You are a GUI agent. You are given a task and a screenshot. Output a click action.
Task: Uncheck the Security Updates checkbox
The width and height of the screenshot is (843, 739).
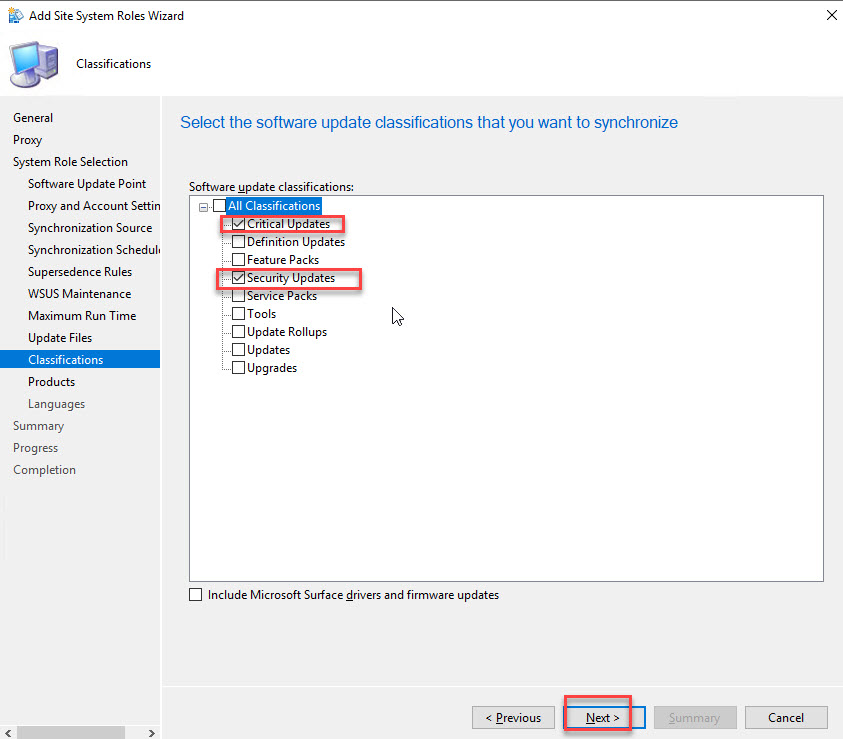point(238,278)
